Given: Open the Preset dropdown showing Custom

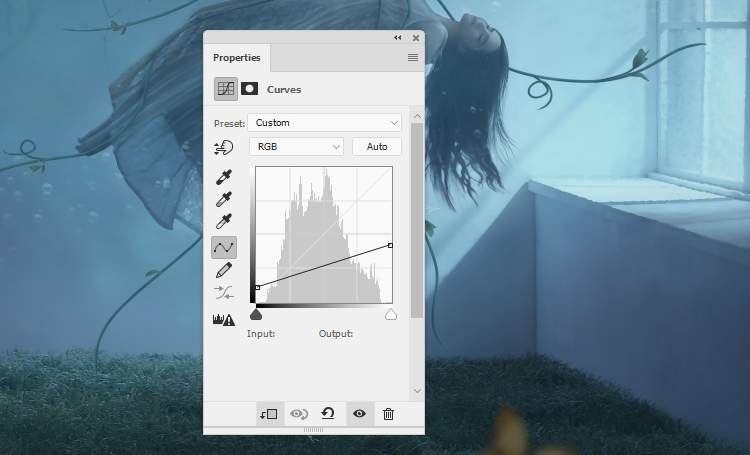Looking at the screenshot, I should click(324, 123).
